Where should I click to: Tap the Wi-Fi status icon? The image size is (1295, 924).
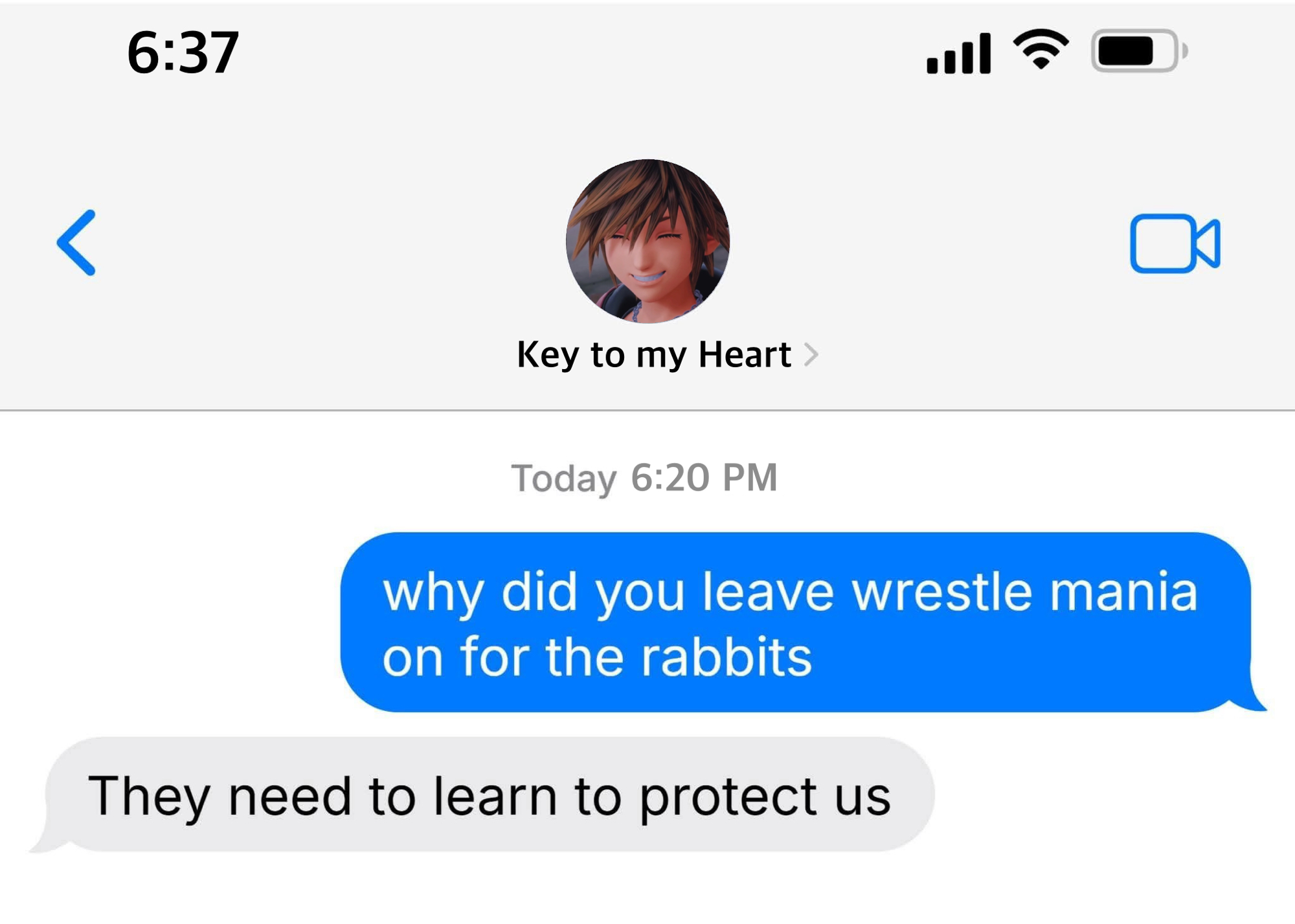point(1041,49)
